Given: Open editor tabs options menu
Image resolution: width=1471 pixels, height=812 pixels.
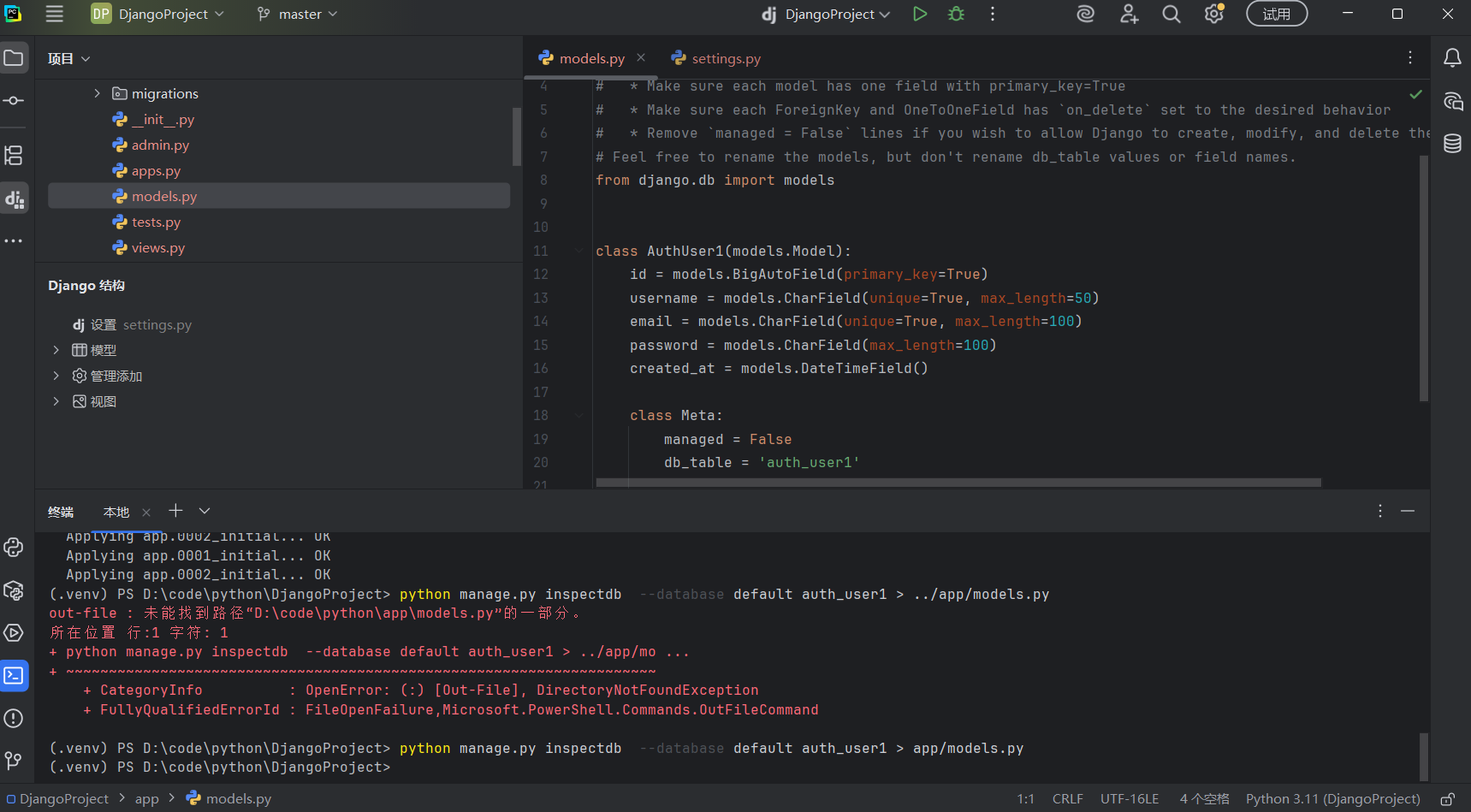Looking at the screenshot, I should coord(1410,57).
